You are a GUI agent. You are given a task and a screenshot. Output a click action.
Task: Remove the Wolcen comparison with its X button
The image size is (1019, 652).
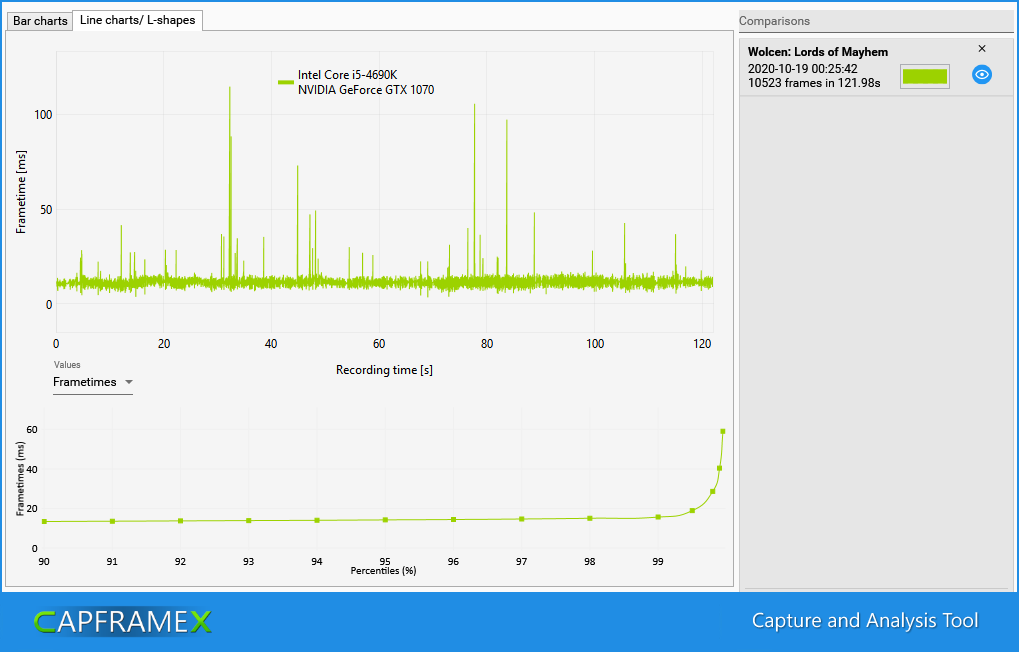(x=982, y=49)
